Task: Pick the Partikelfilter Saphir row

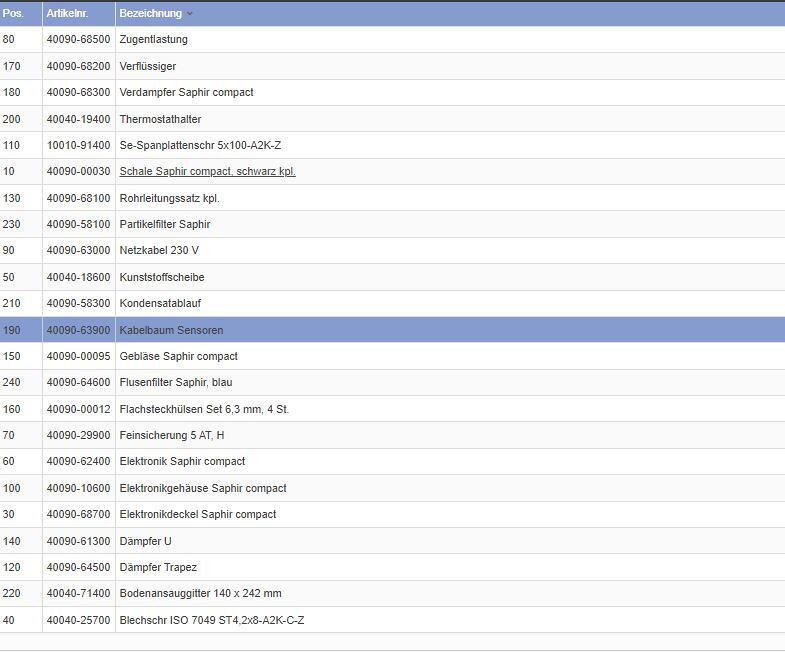Action: pyautogui.click(x=165, y=224)
